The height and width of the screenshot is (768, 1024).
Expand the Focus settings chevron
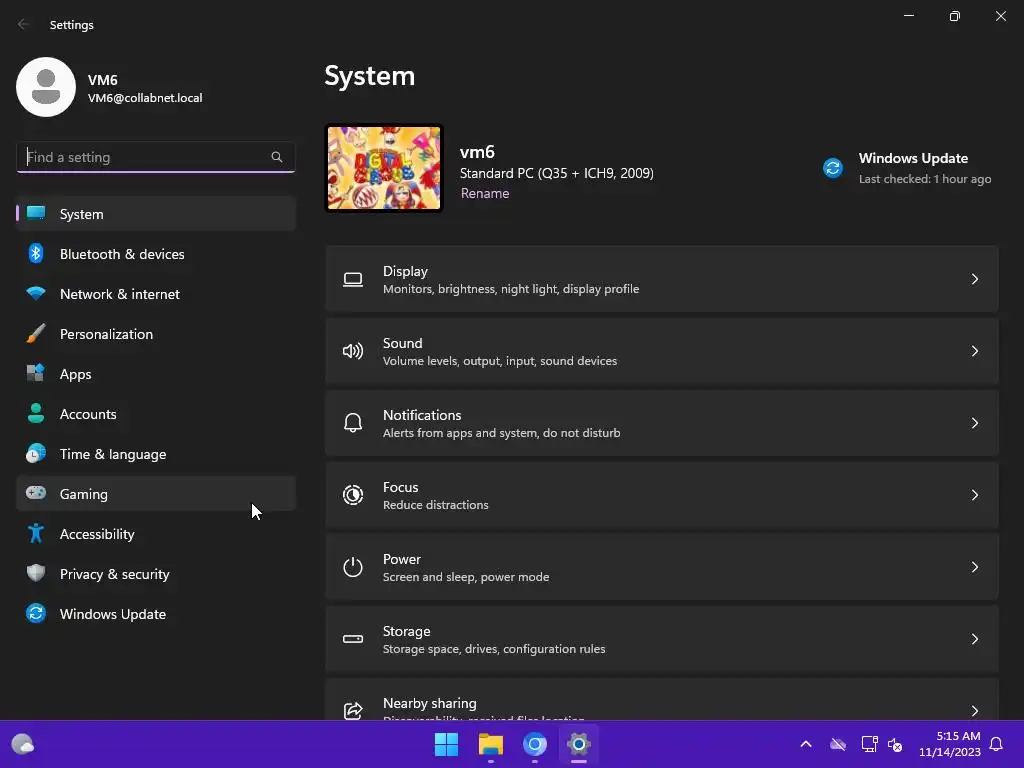[x=975, y=495]
